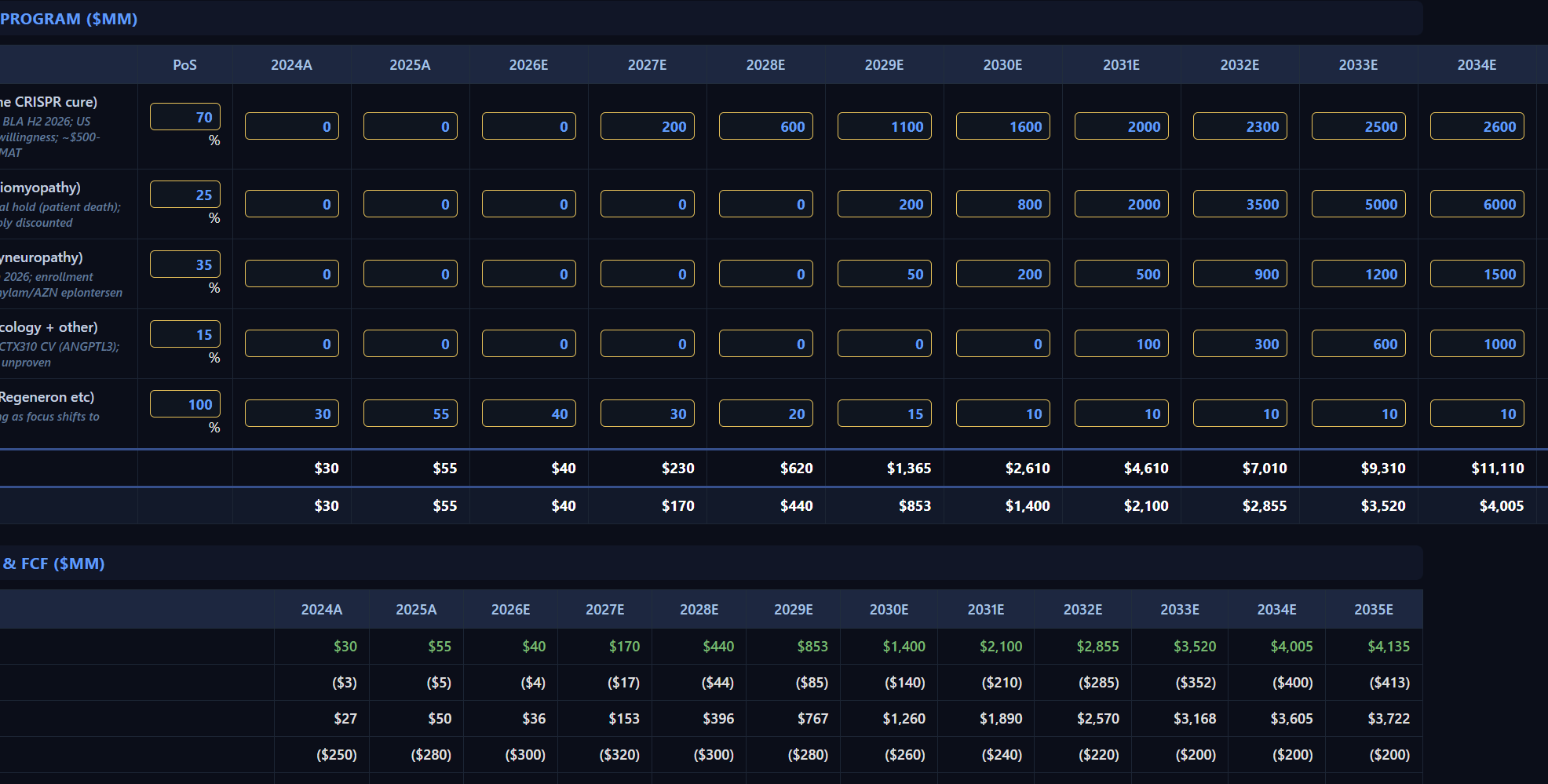Edit the 1500 polyneuropathy value under 2034E
Screen dimensions: 1548x784
1477,273
